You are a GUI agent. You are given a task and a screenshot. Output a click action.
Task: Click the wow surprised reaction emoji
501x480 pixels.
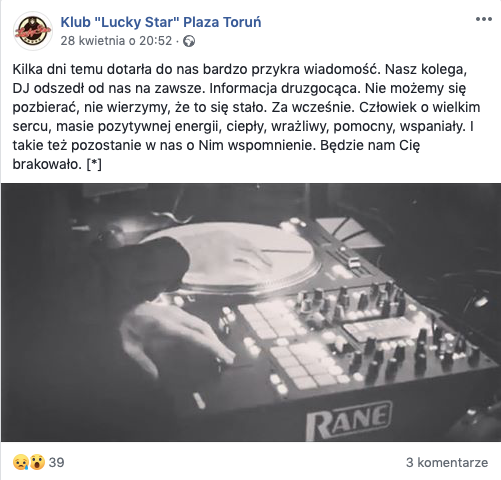click(x=37, y=462)
